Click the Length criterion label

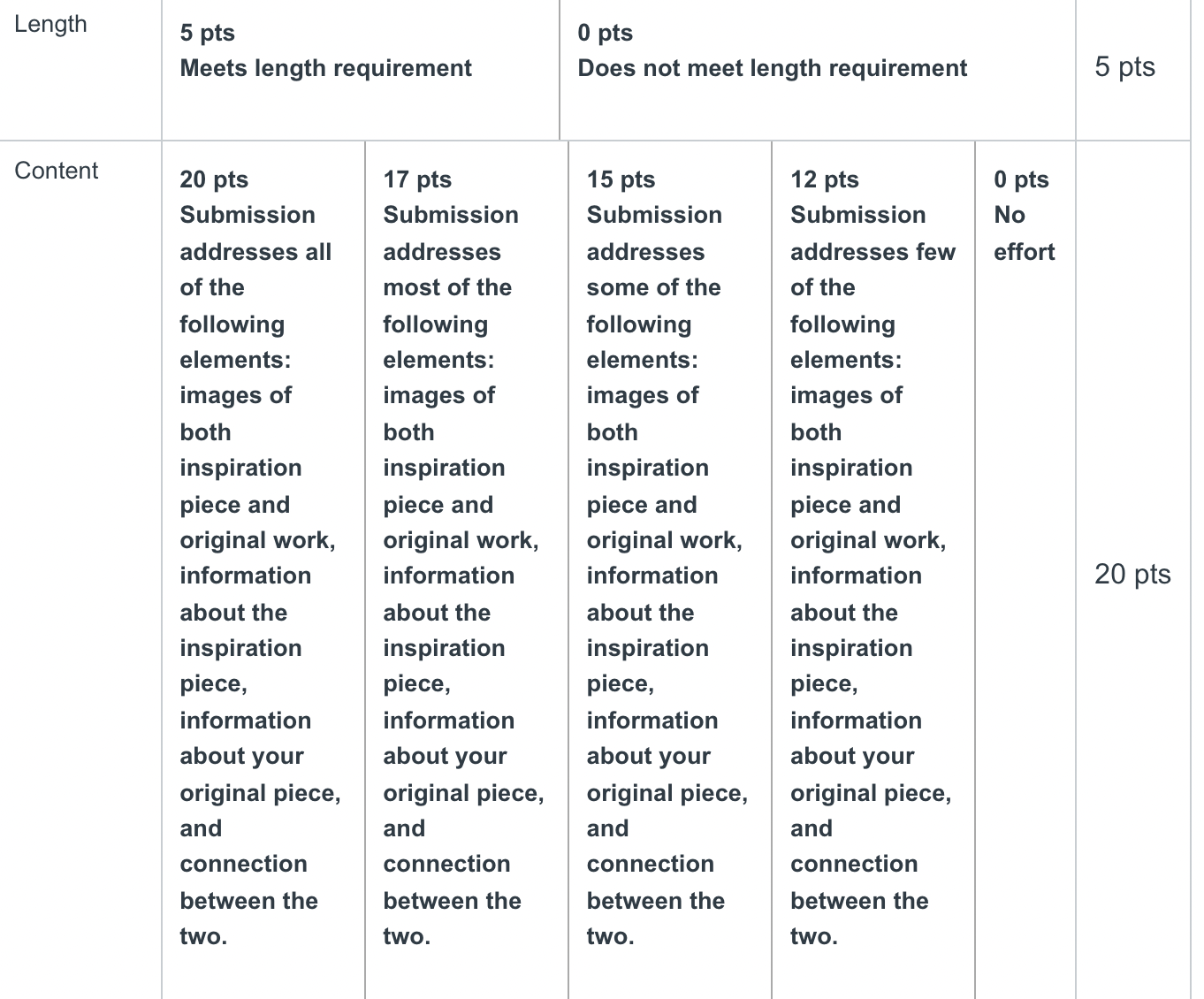50,24
